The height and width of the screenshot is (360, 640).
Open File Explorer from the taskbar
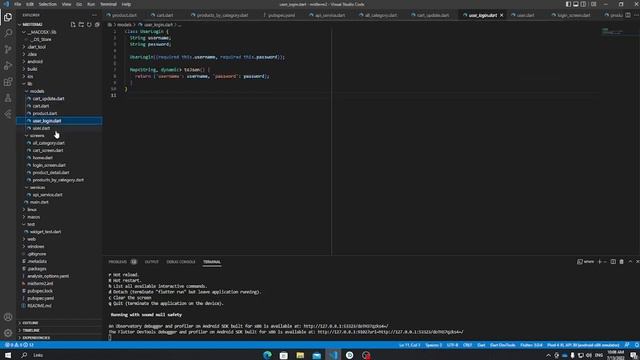tap(300, 355)
